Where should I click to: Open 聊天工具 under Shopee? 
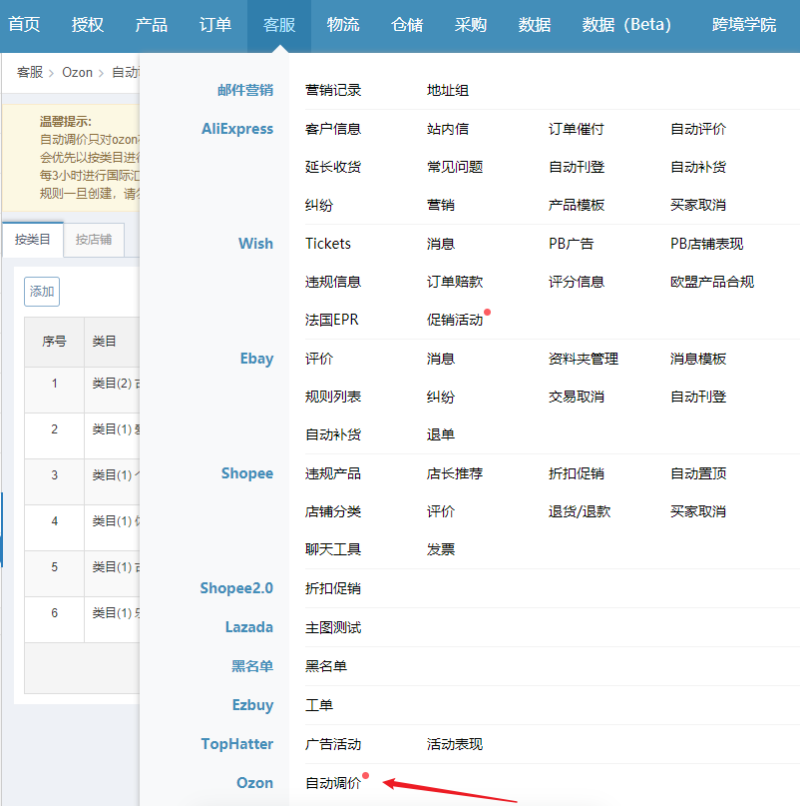point(333,550)
